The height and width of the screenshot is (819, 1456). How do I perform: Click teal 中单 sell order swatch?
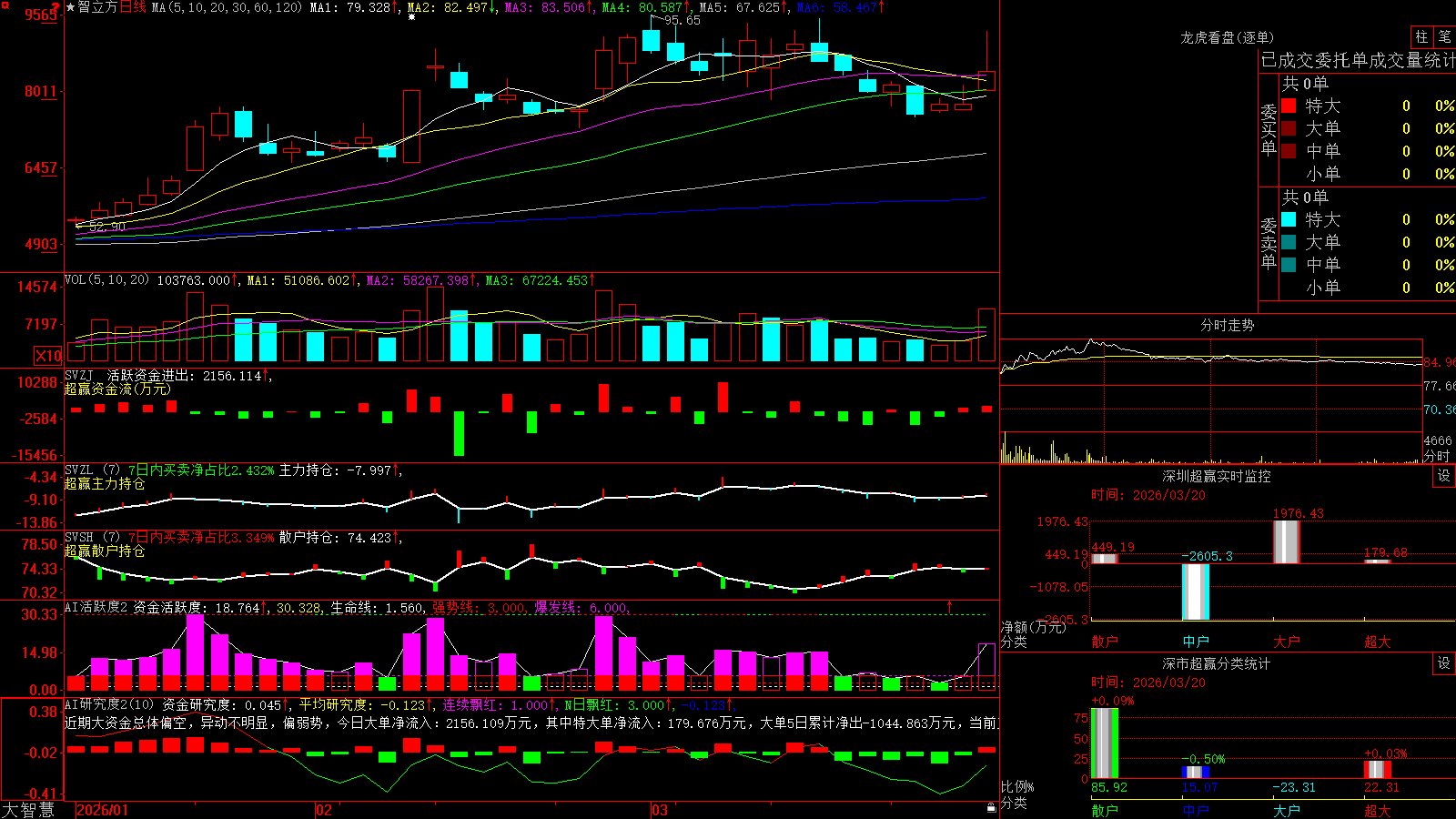[x=1289, y=265]
